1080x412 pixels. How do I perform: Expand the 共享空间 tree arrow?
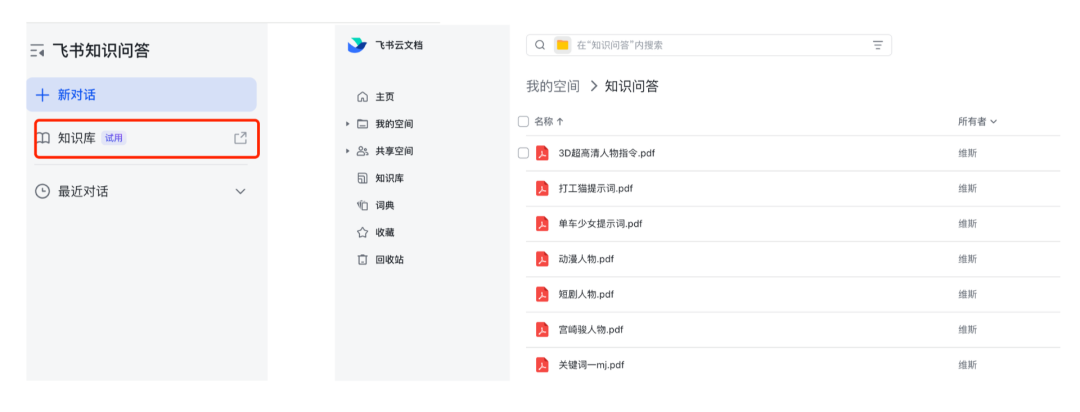348,151
